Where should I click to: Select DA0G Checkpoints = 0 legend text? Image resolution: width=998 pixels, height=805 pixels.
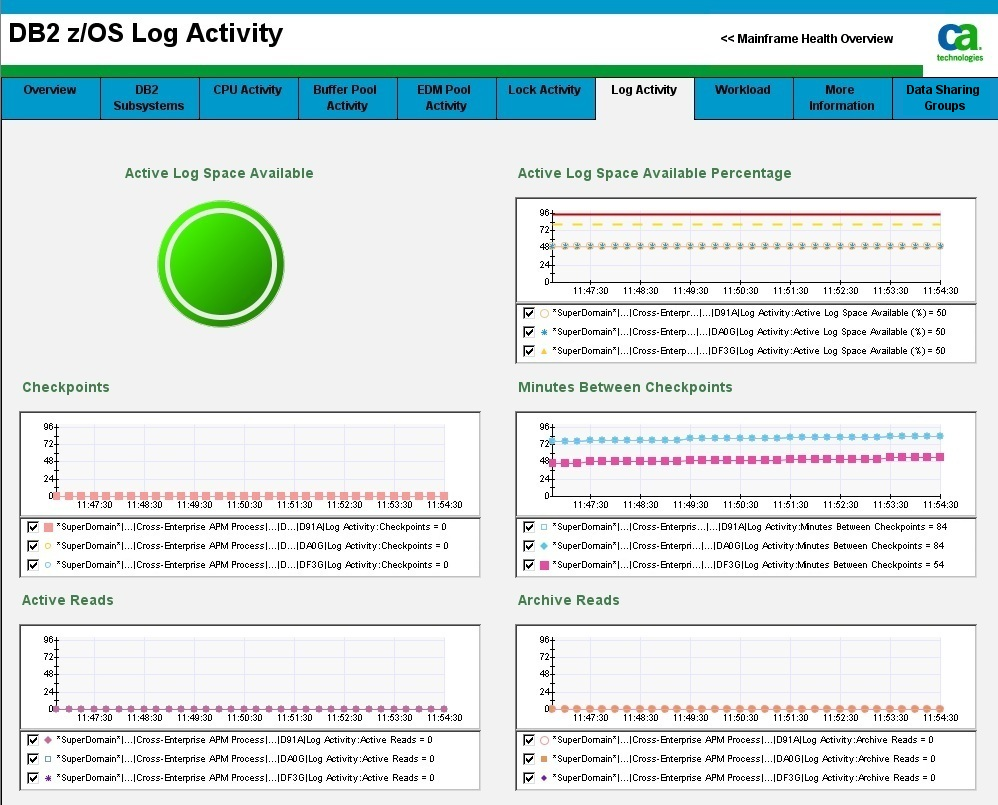pos(253,546)
